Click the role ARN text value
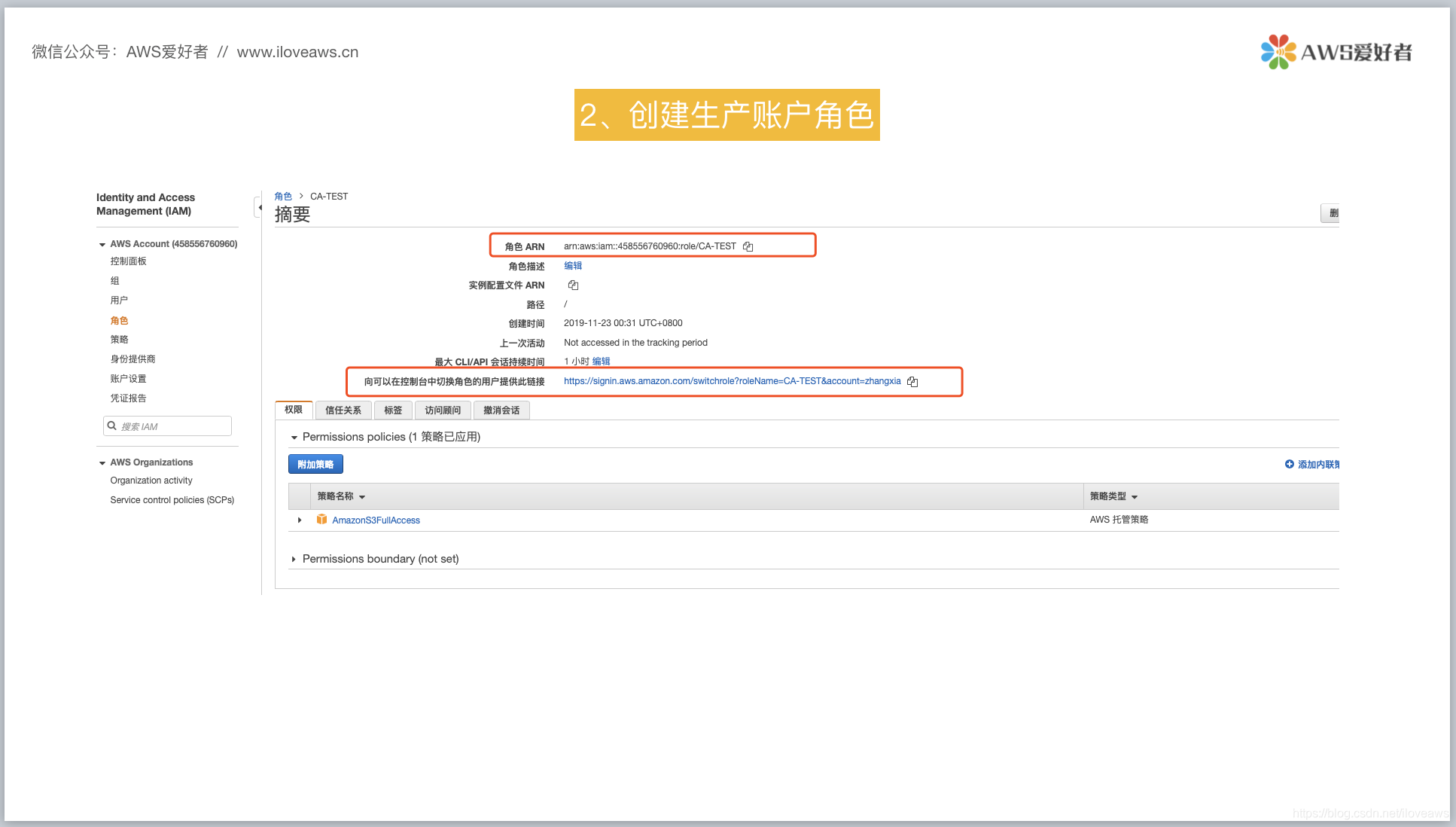The width and height of the screenshot is (1456, 827). [650, 246]
